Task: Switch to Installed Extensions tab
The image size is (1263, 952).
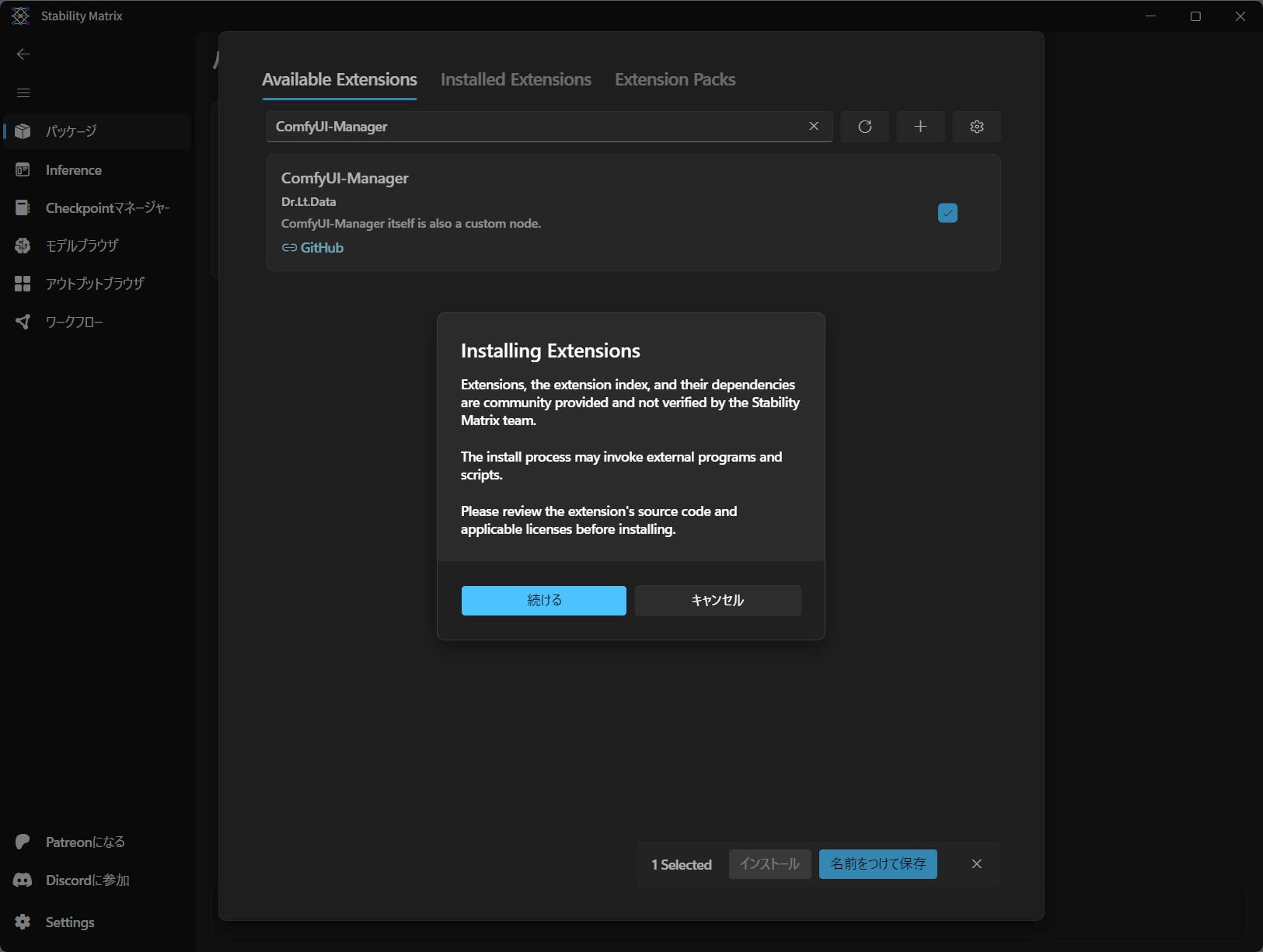Action: click(x=515, y=79)
